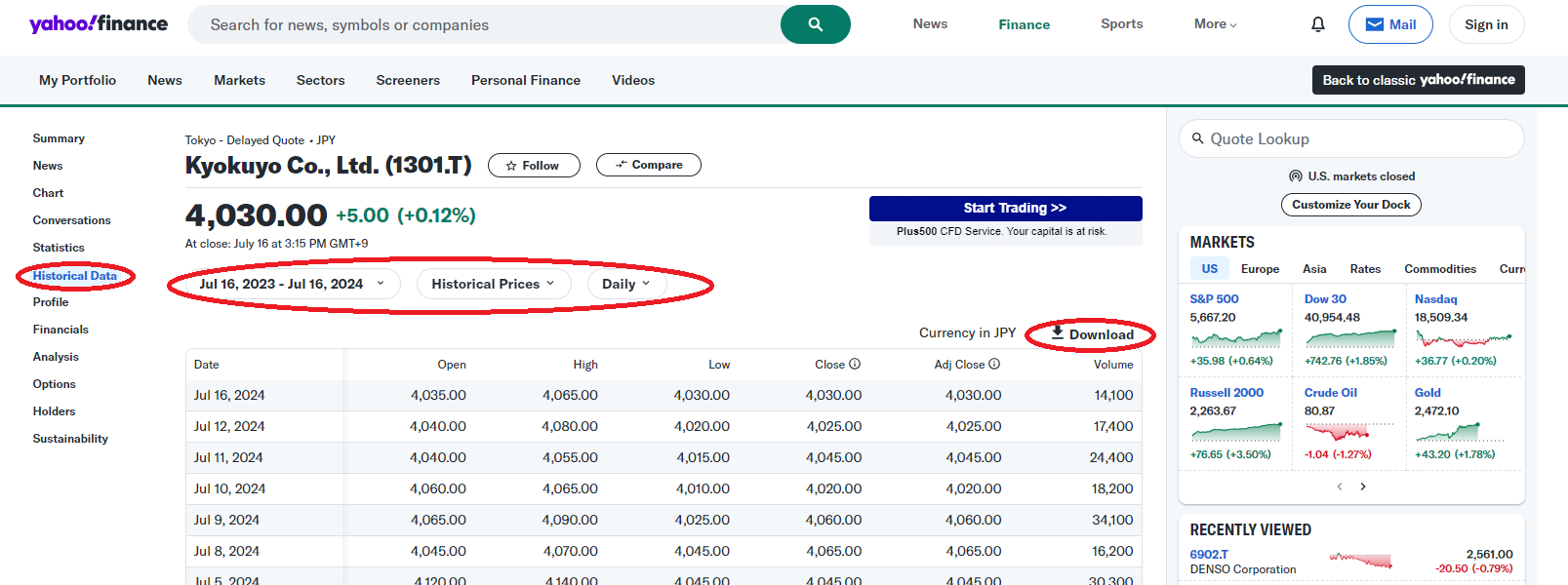Open the S&P 500 market link
Image resolution: width=1568 pixels, height=585 pixels.
coord(1214,299)
